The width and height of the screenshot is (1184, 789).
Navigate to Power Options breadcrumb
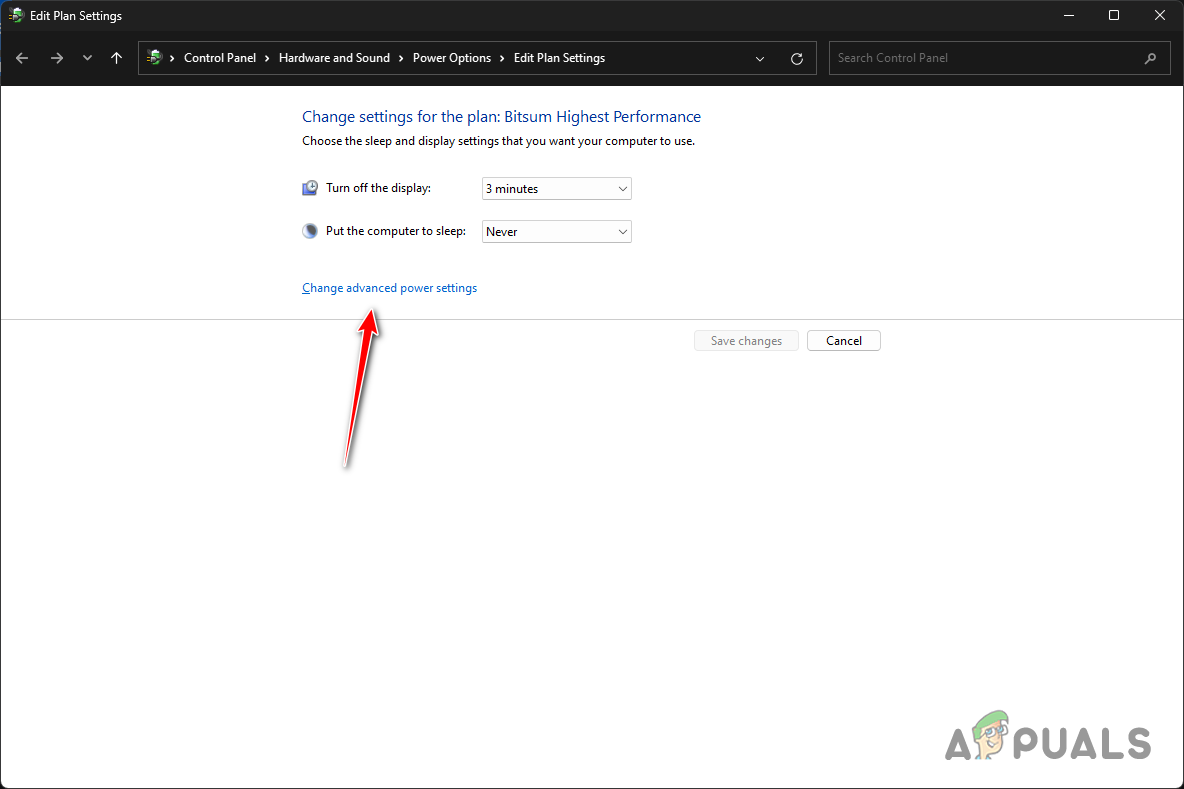[x=452, y=57]
